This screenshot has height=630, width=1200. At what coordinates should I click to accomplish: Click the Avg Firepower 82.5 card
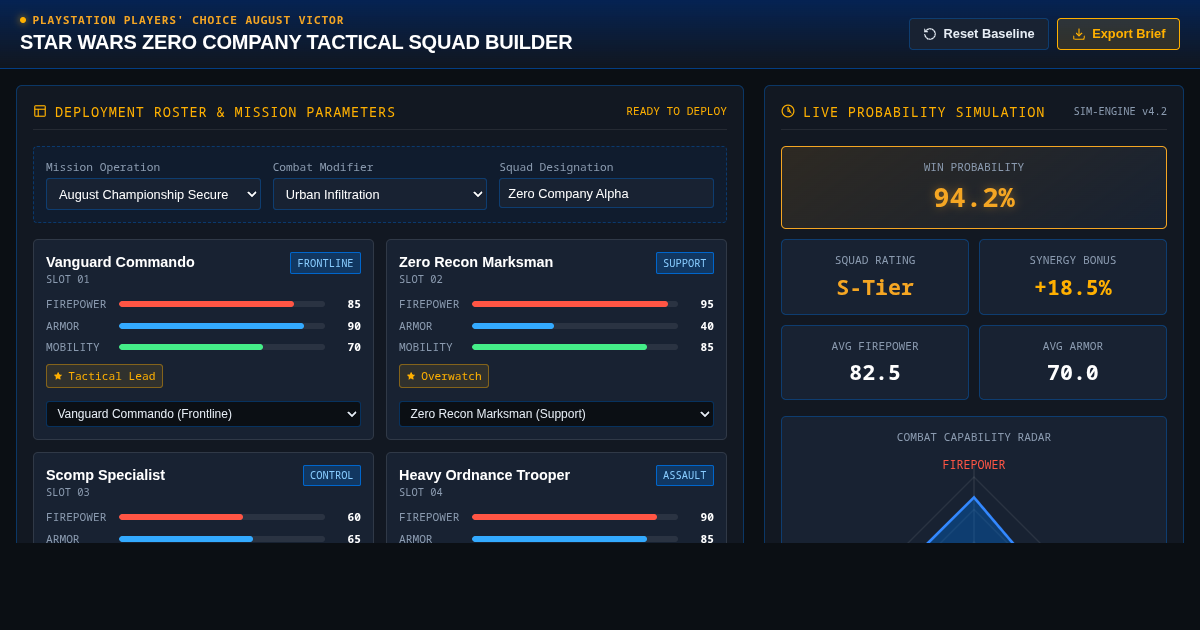(x=875, y=363)
